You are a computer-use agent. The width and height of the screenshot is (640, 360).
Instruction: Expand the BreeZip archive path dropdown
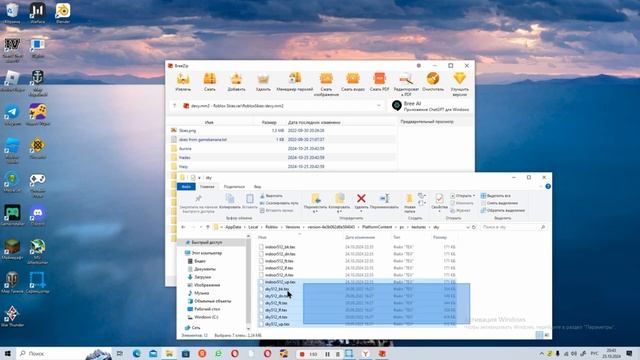click(379, 106)
